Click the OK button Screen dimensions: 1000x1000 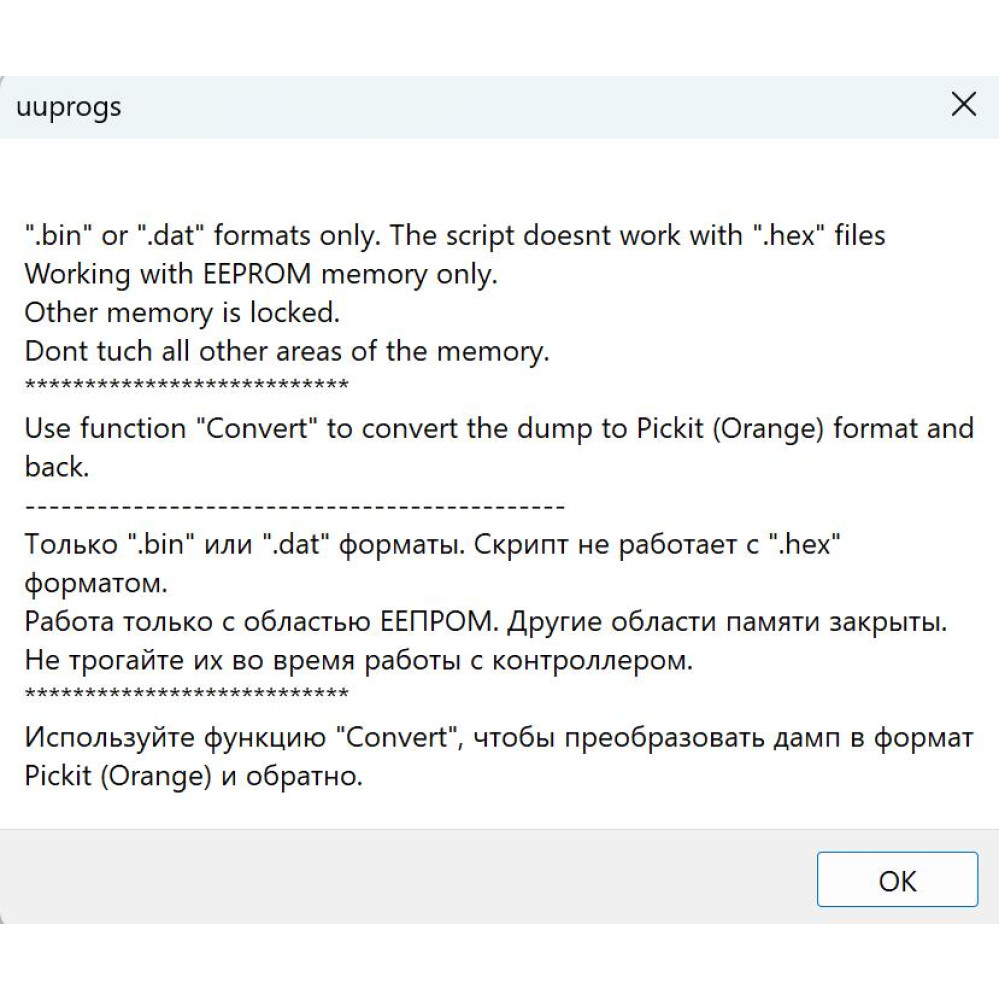897,879
